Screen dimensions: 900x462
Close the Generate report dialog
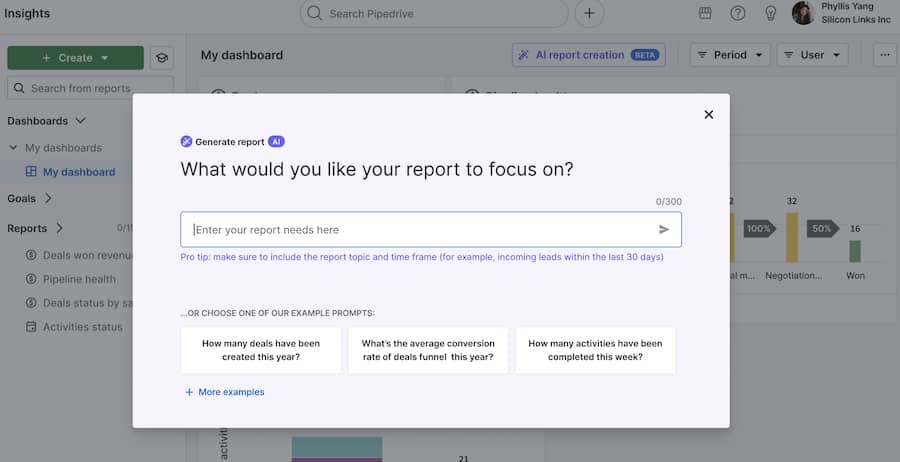coord(708,115)
